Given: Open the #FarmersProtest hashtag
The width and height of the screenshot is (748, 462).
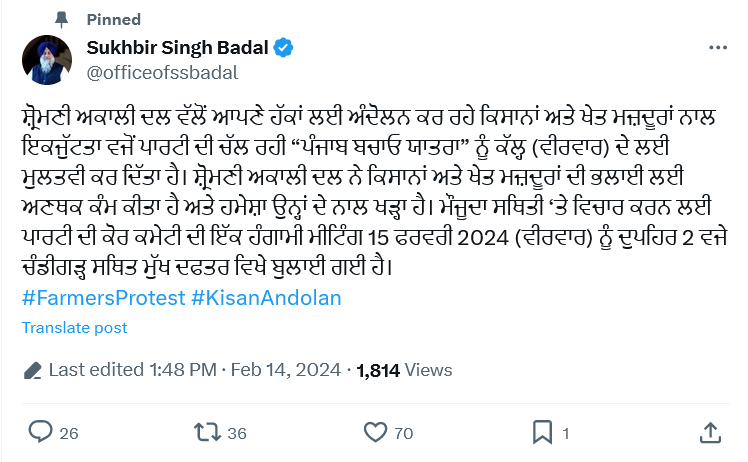Looking at the screenshot, I should click(102, 298).
